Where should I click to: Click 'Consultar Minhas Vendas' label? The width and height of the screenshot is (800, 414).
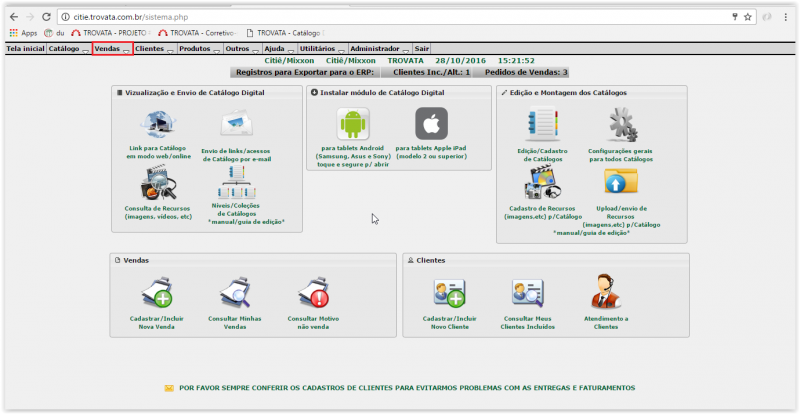tap(235, 323)
